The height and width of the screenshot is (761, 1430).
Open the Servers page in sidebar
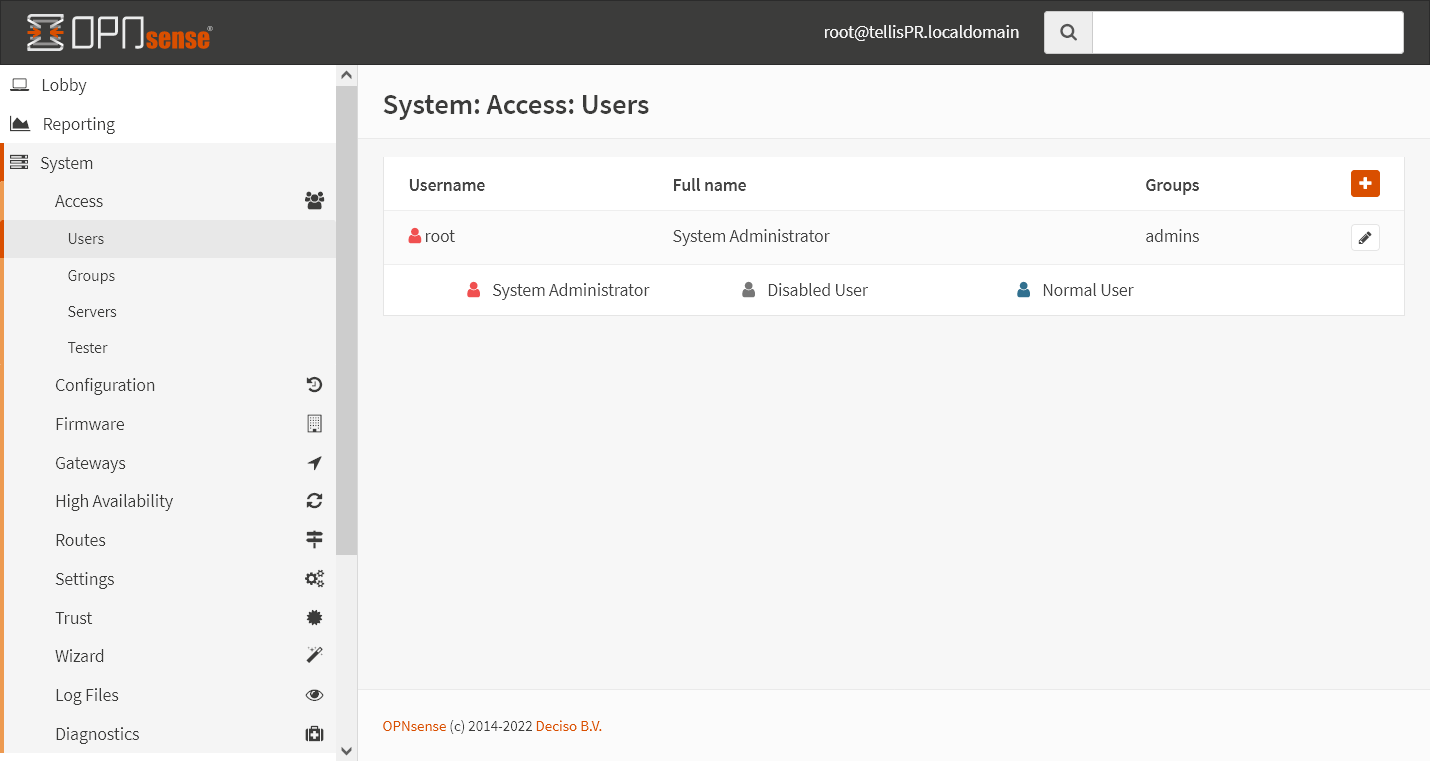pyautogui.click(x=92, y=311)
